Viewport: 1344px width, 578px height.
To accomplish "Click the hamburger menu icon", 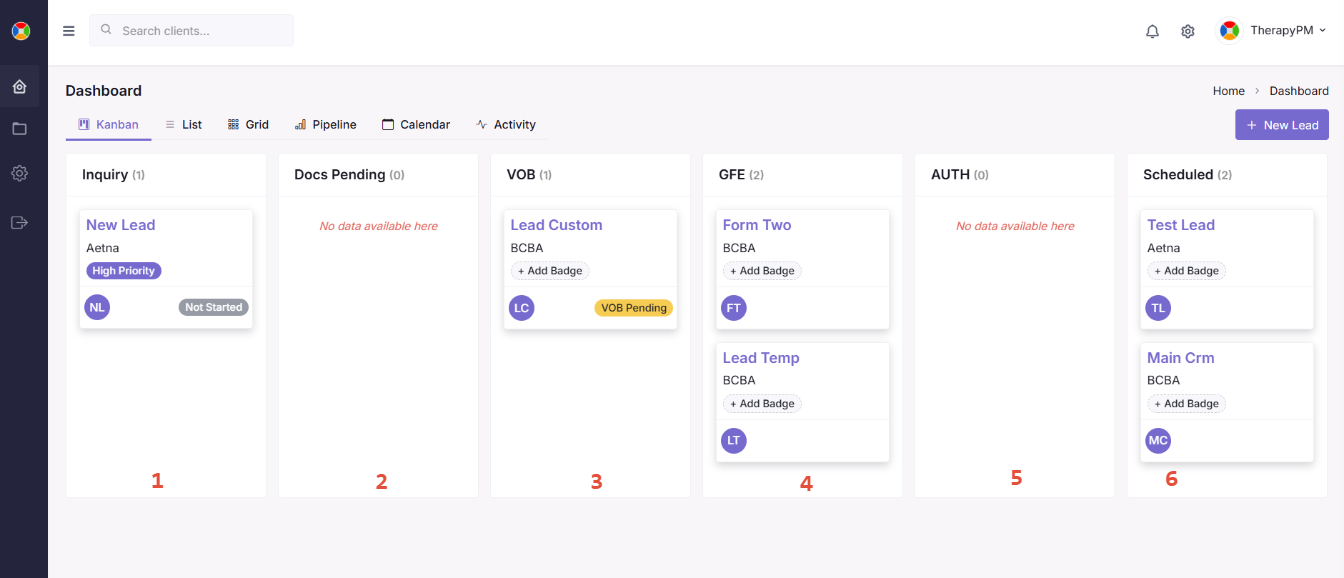I will (x=69, y=31).
